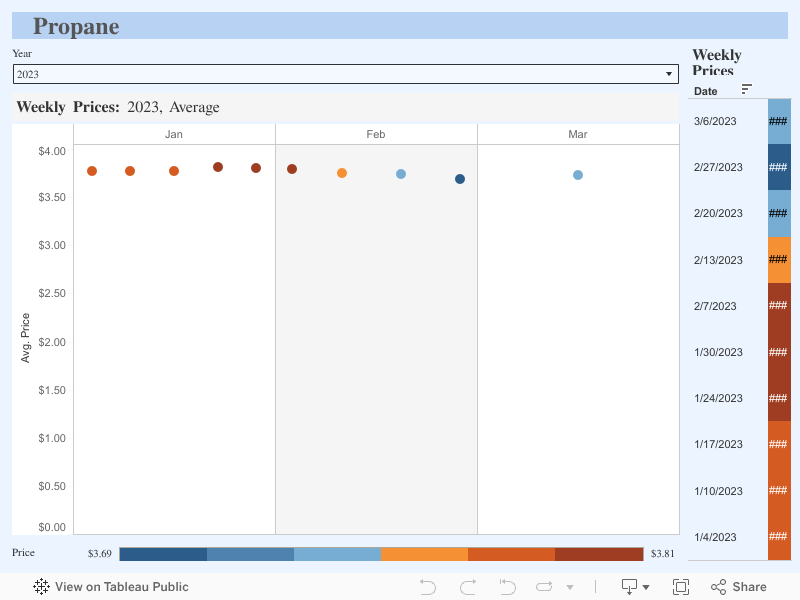Viewport: 800px width, 600px height.
Task: Select the darkest blue legend swatch
Action: click(163, 554)
